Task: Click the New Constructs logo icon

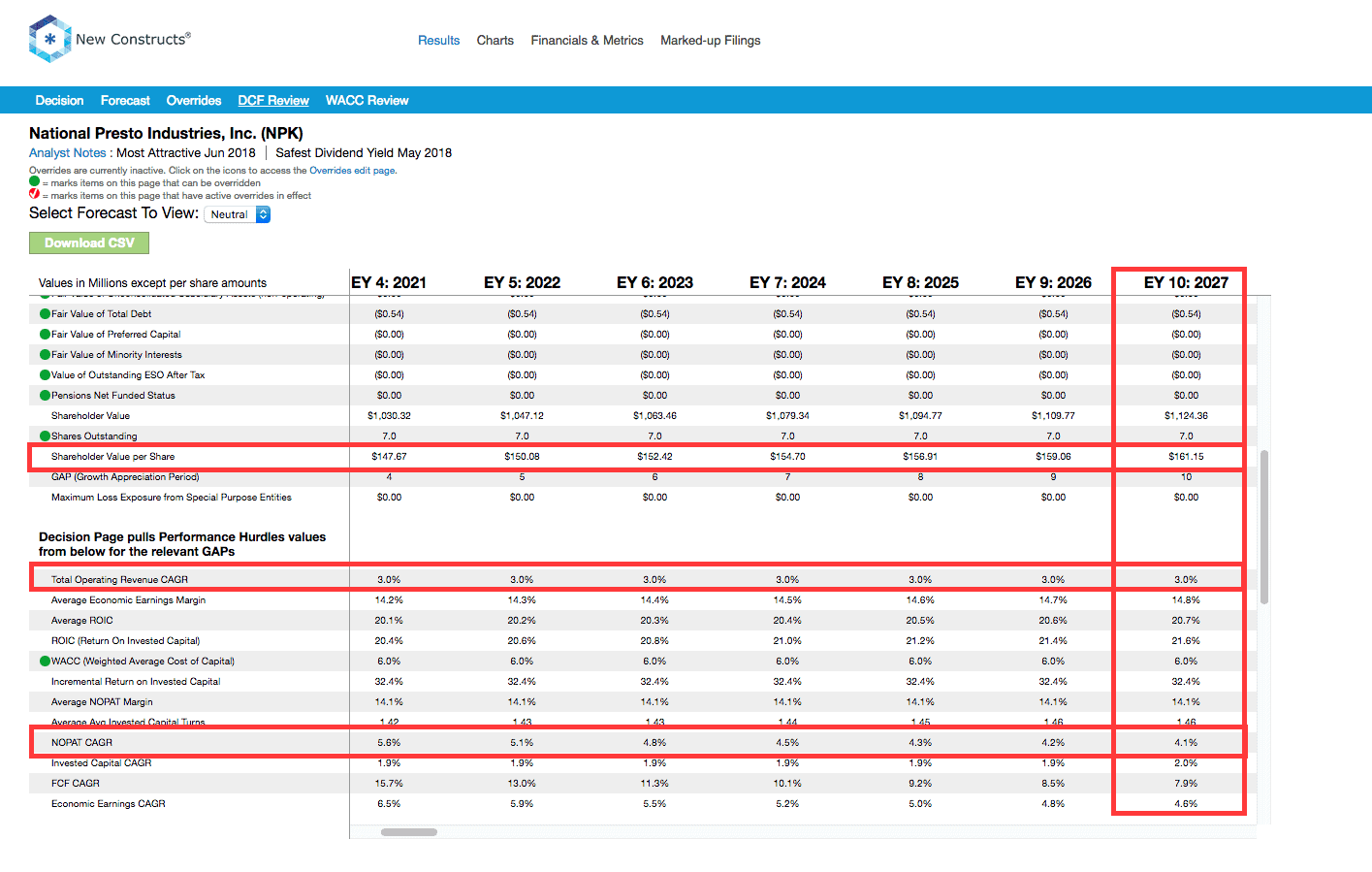Action: click(x=49, y=39)
